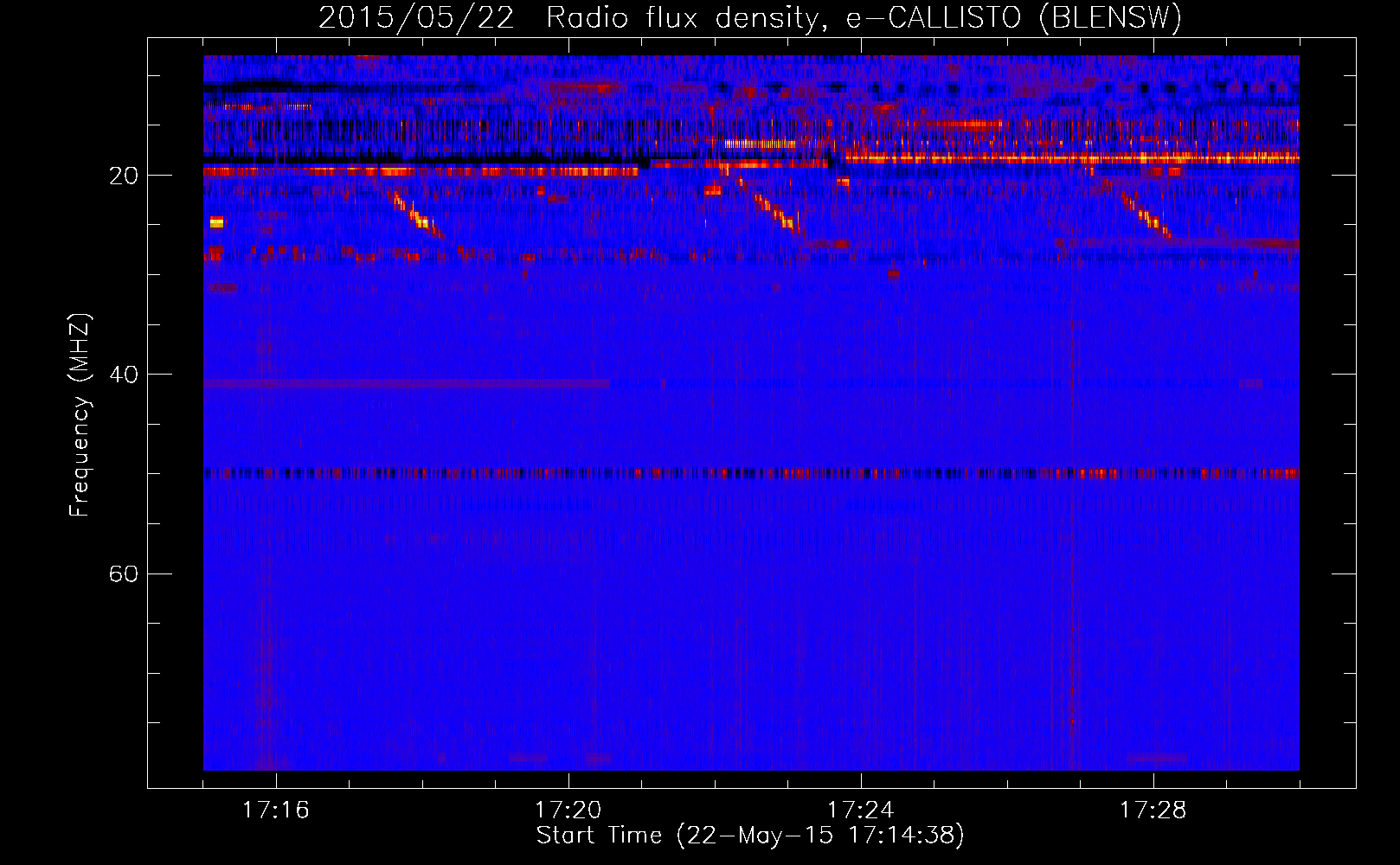Click the plot title "Radio flux density, e-CALLISTO (BLENSW)"
The height and width of the screenshot is (865, 1400).
(x=864, y=18)
